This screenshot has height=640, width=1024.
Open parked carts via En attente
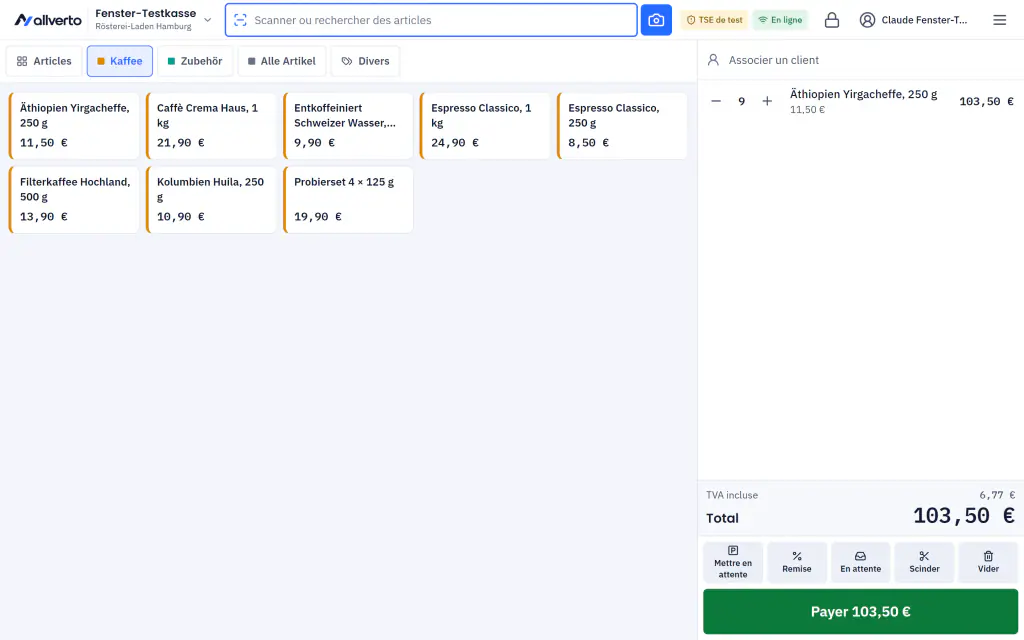click(x=860, y=562)
